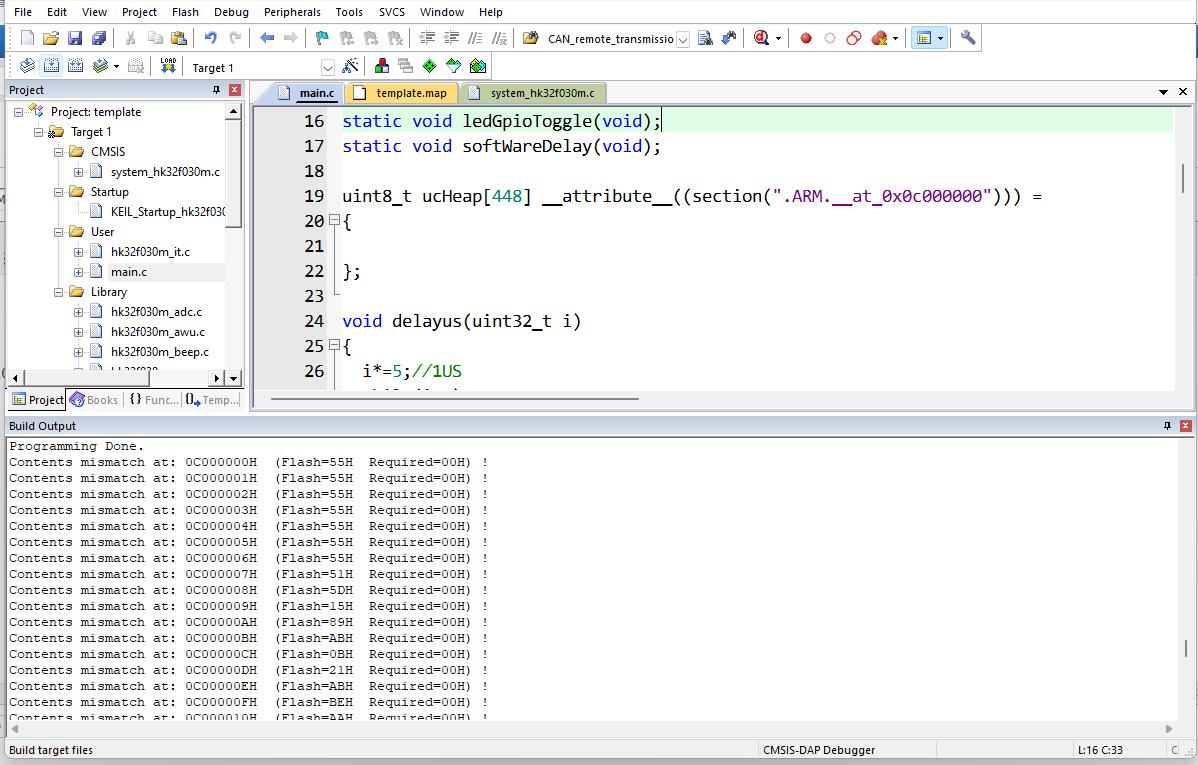Select hk32f030m_beep.c file
Screen dimensions: 1198x765
point(159,352)
